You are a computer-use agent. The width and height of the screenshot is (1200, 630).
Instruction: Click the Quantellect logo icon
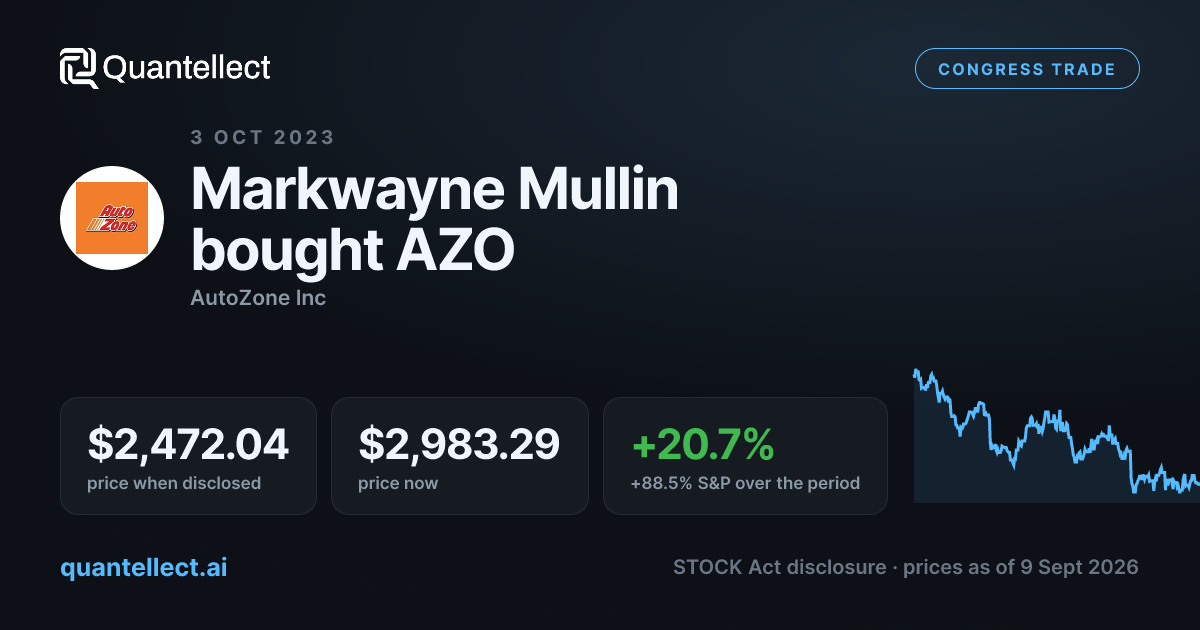[x=79, y=68]
